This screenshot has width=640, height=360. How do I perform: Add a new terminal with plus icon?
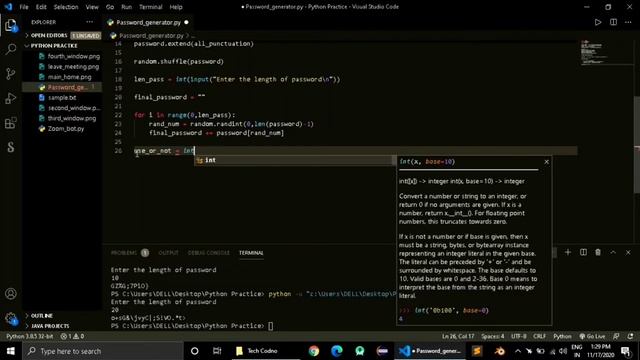568,253
